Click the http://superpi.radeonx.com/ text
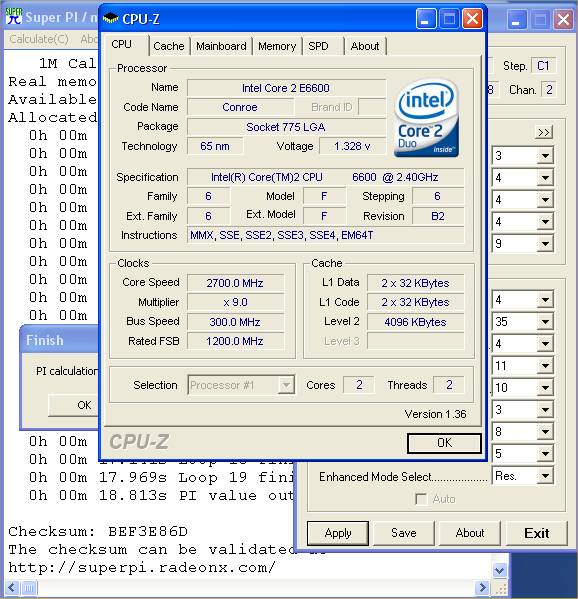The image size is (578, 599). [142, 567]
